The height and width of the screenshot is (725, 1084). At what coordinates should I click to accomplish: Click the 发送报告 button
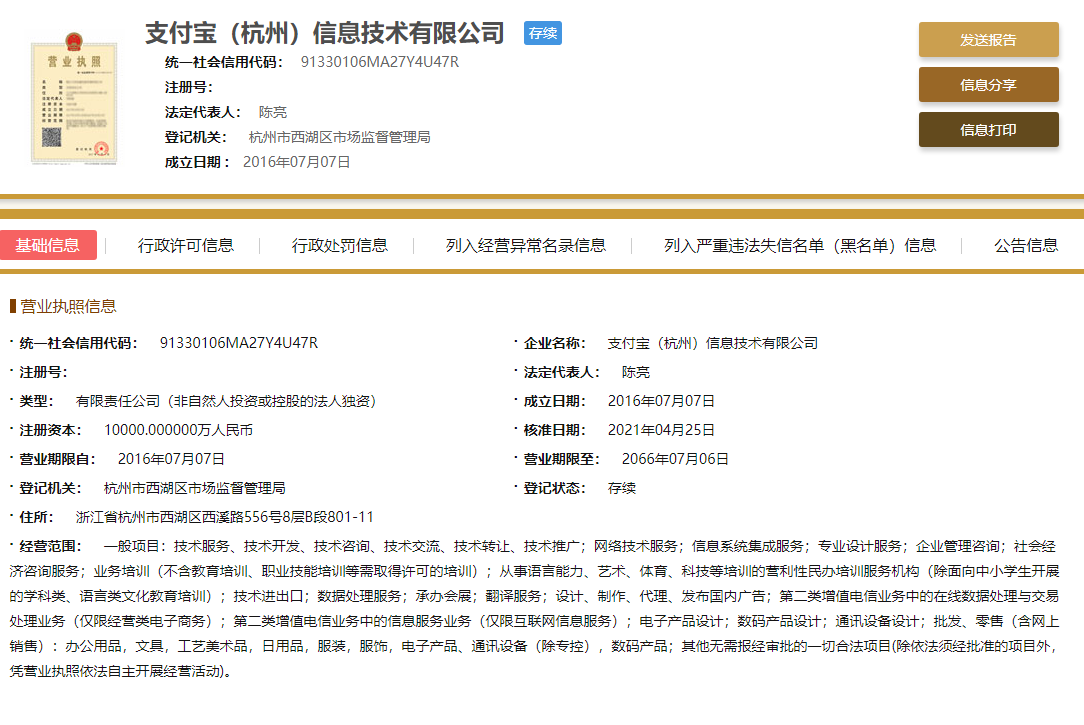pyautogui.click(x=989, y=39)
